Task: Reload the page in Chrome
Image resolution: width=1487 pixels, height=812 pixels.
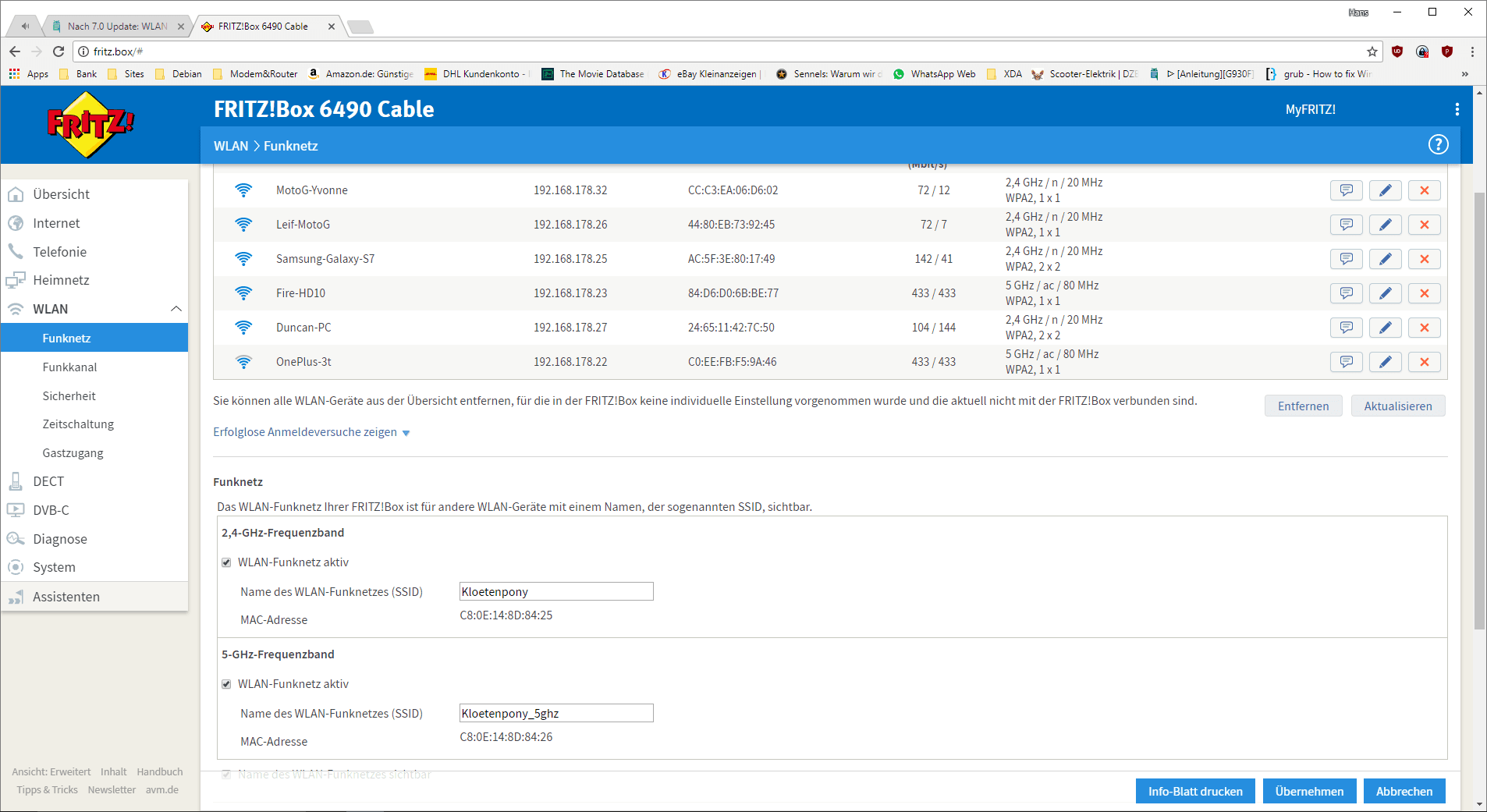Action: pos(59,51)
